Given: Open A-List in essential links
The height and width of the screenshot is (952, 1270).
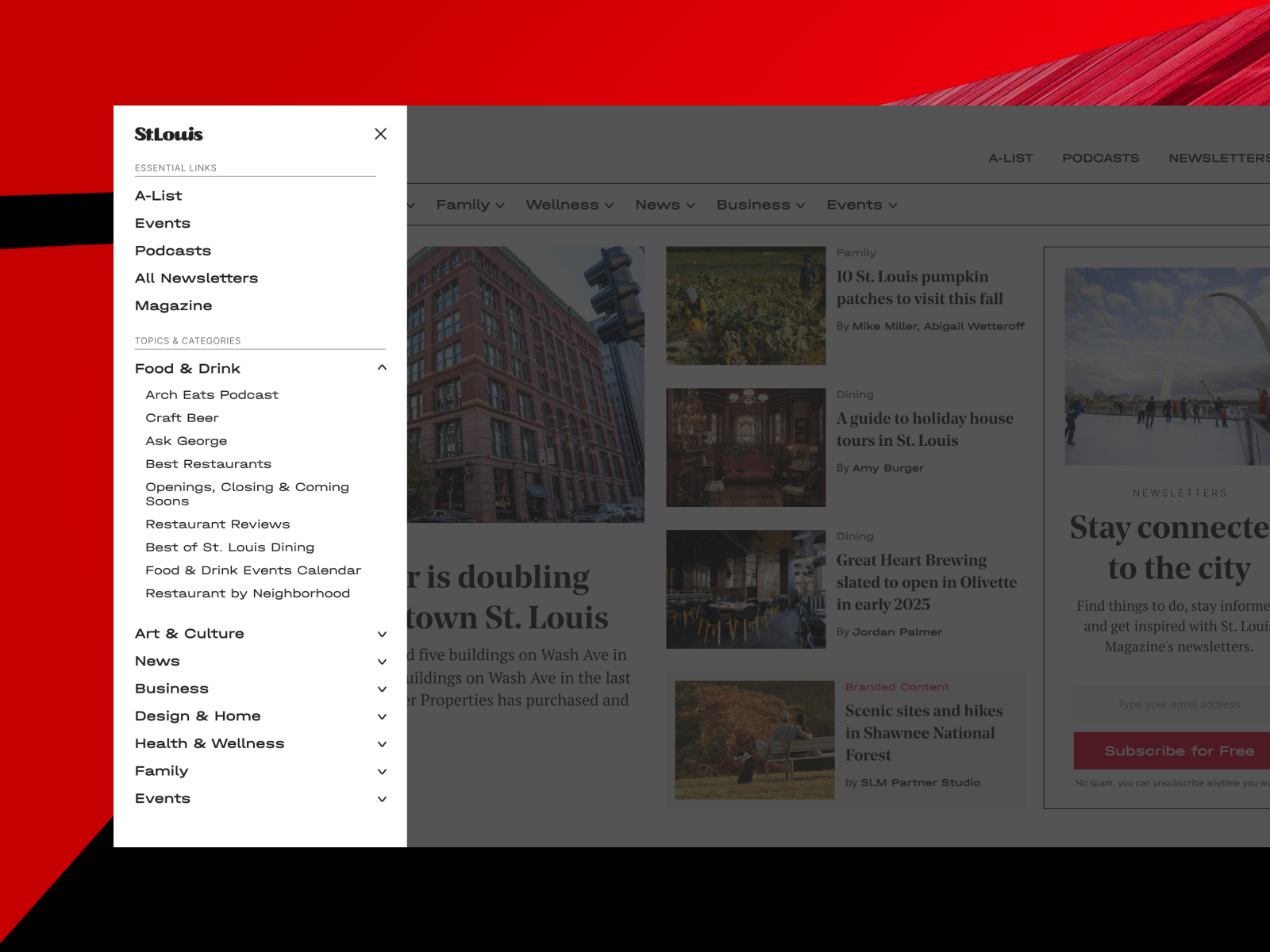Looking at the screenshot, I should pos(158,196).
